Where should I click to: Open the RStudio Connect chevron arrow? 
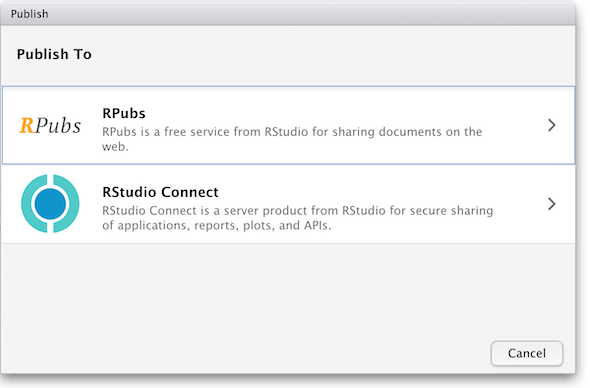tap(551, 204)
